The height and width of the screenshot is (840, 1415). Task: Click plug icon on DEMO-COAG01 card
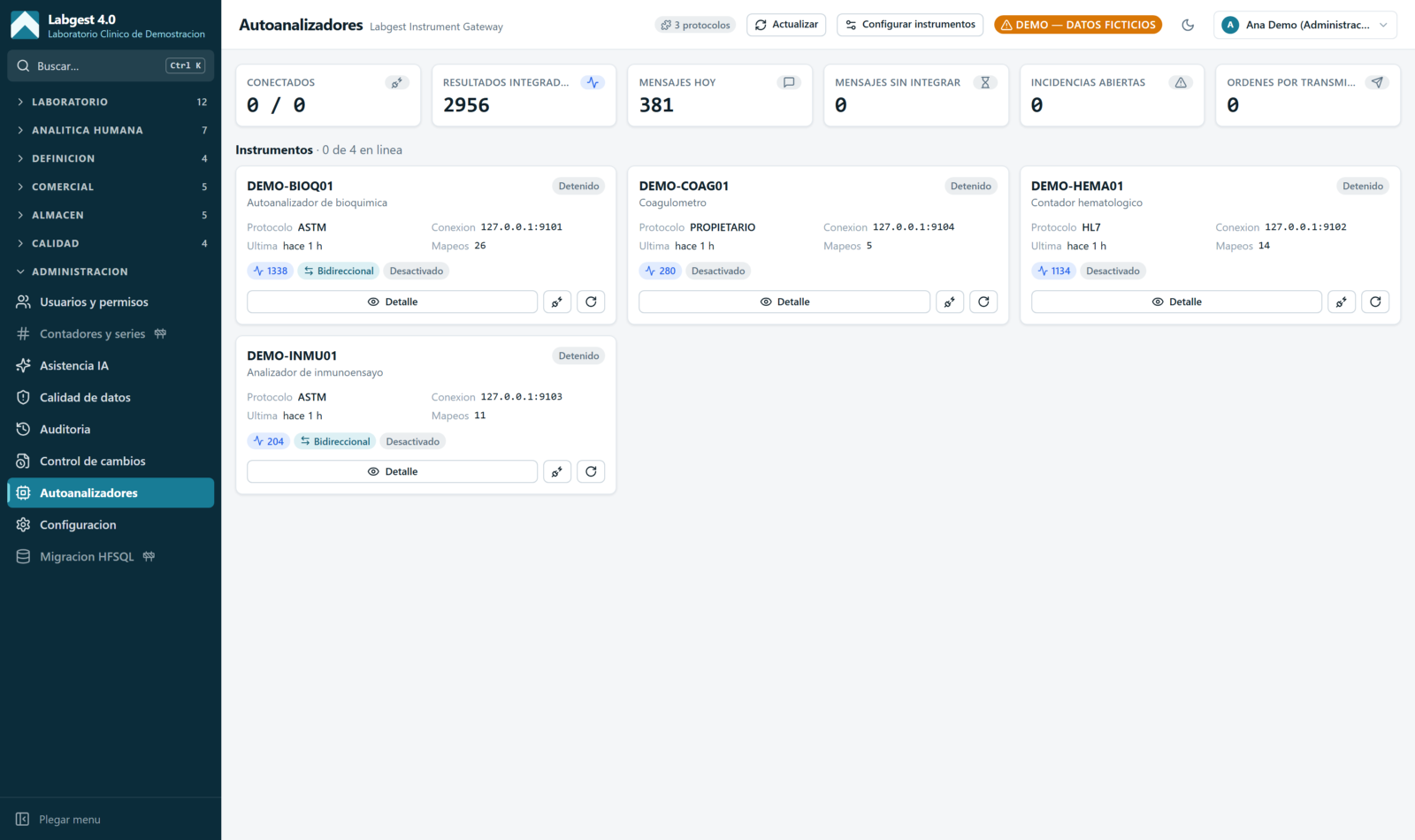[x=949, y=302]
